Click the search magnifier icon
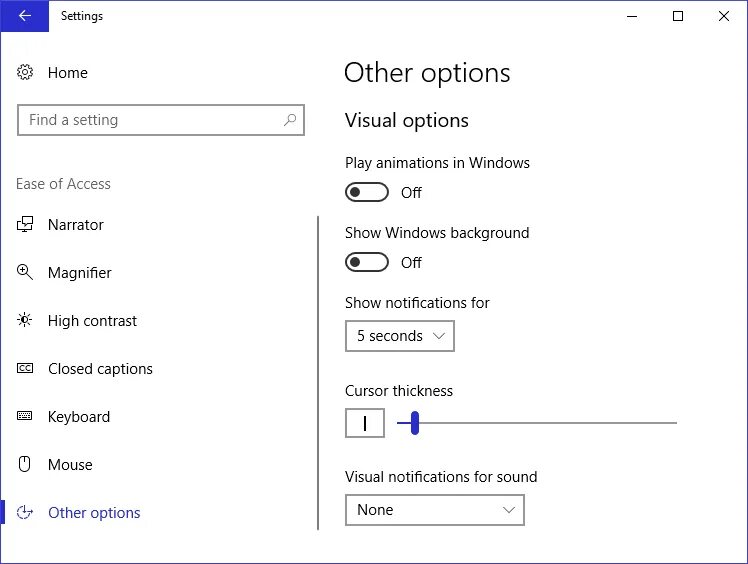 click(x=290, y=120)
